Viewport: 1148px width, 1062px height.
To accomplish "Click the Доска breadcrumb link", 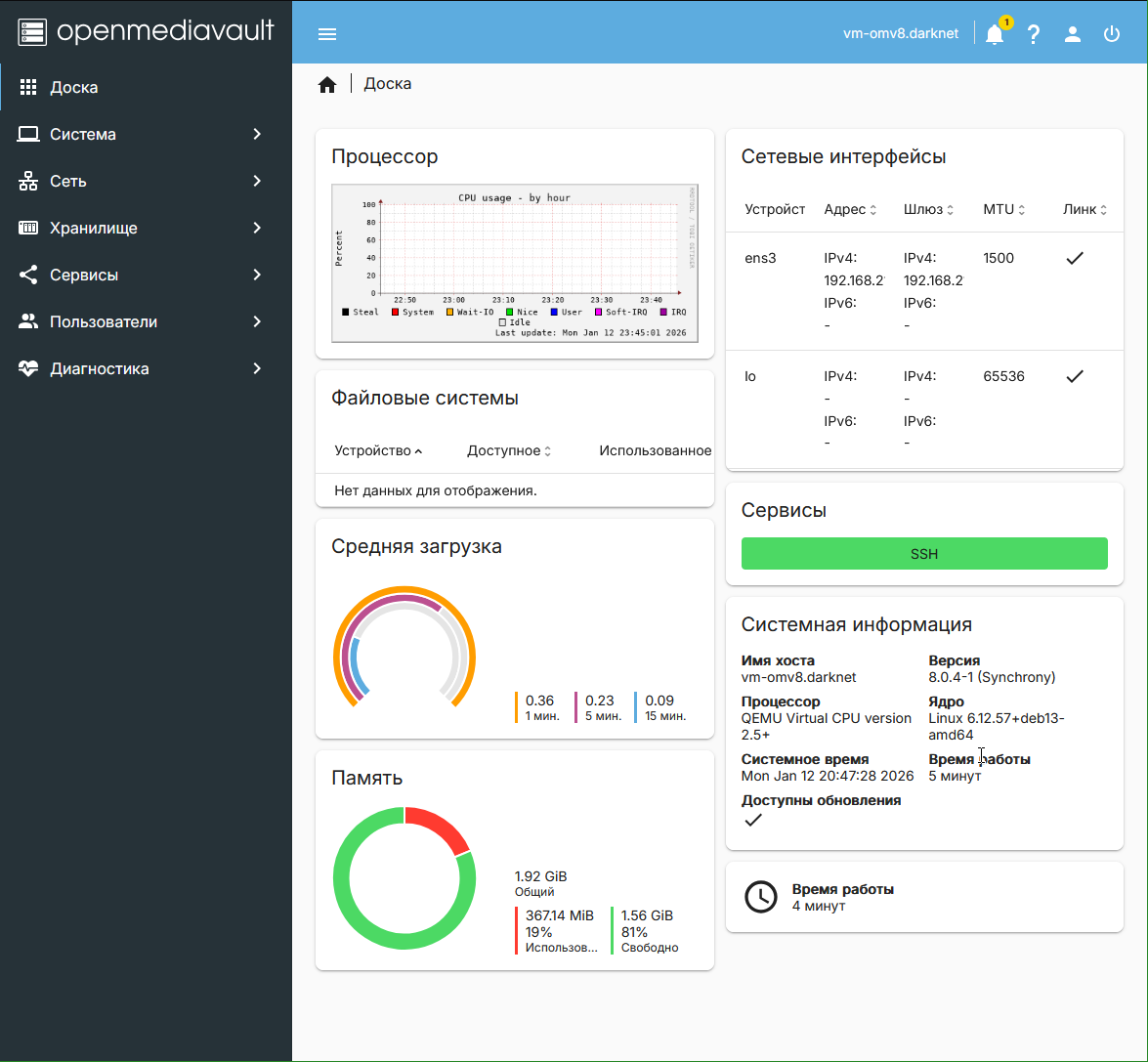I will [x=388, y=84].
